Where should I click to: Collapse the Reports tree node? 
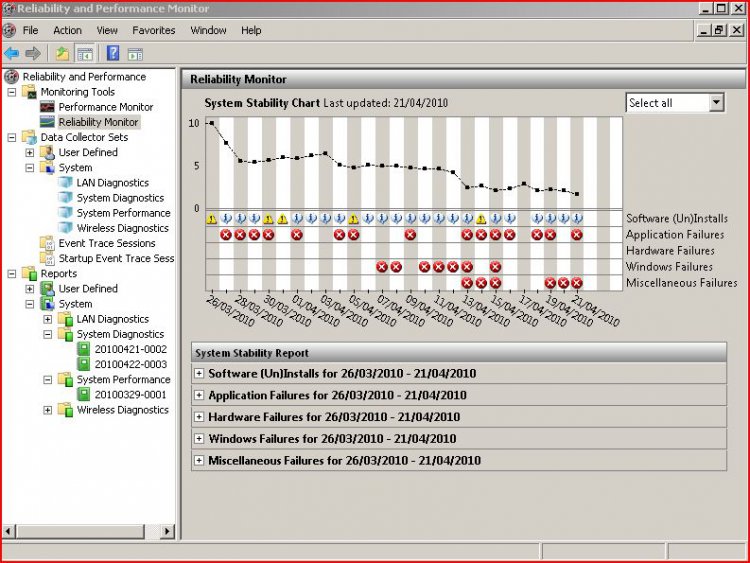click(x=12, y=274)
